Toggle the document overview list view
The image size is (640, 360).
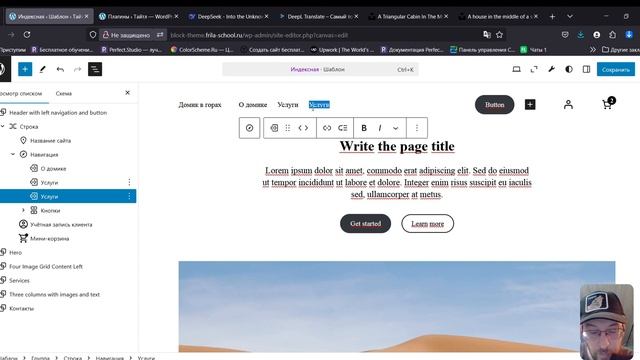point(95,69)
